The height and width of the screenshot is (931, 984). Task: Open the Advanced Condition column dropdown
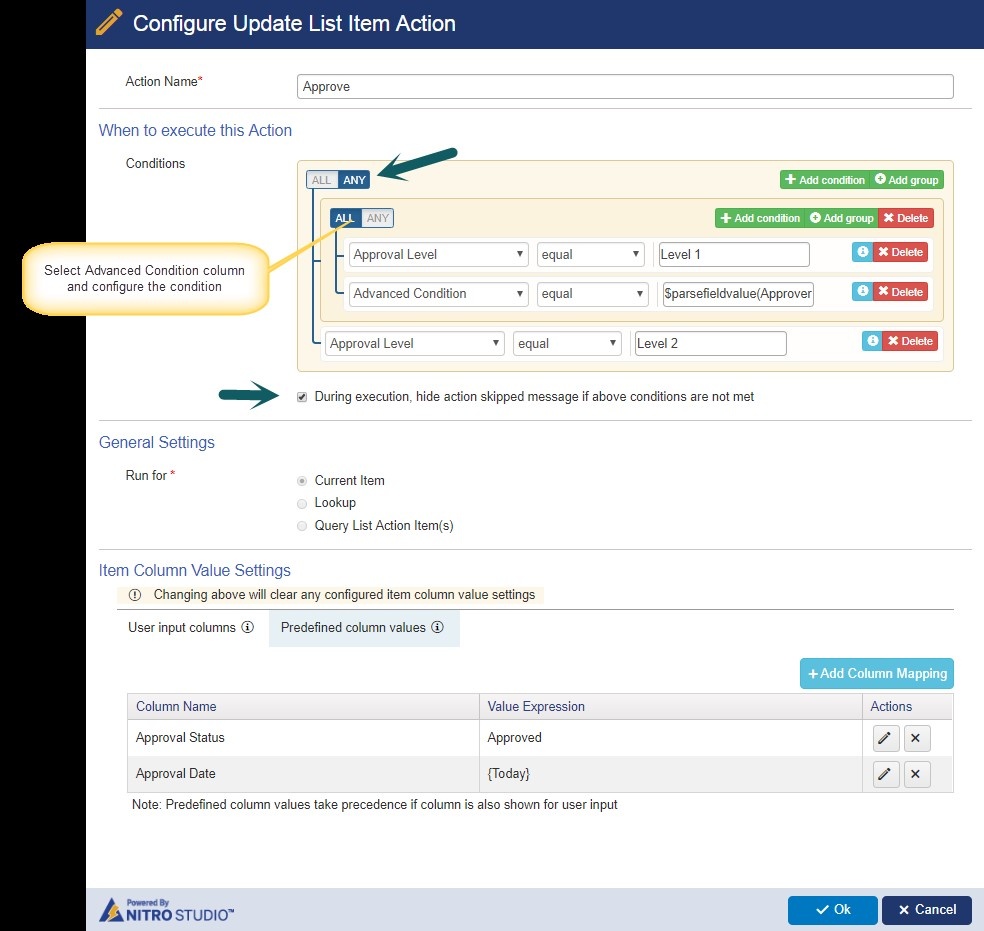(x=438, y=294)
